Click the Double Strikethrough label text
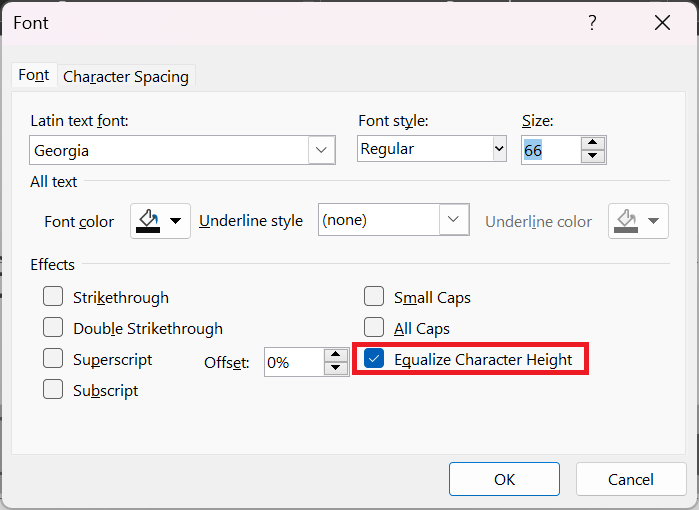Viewport: 699px width, 510px height. tap(148, 329)
